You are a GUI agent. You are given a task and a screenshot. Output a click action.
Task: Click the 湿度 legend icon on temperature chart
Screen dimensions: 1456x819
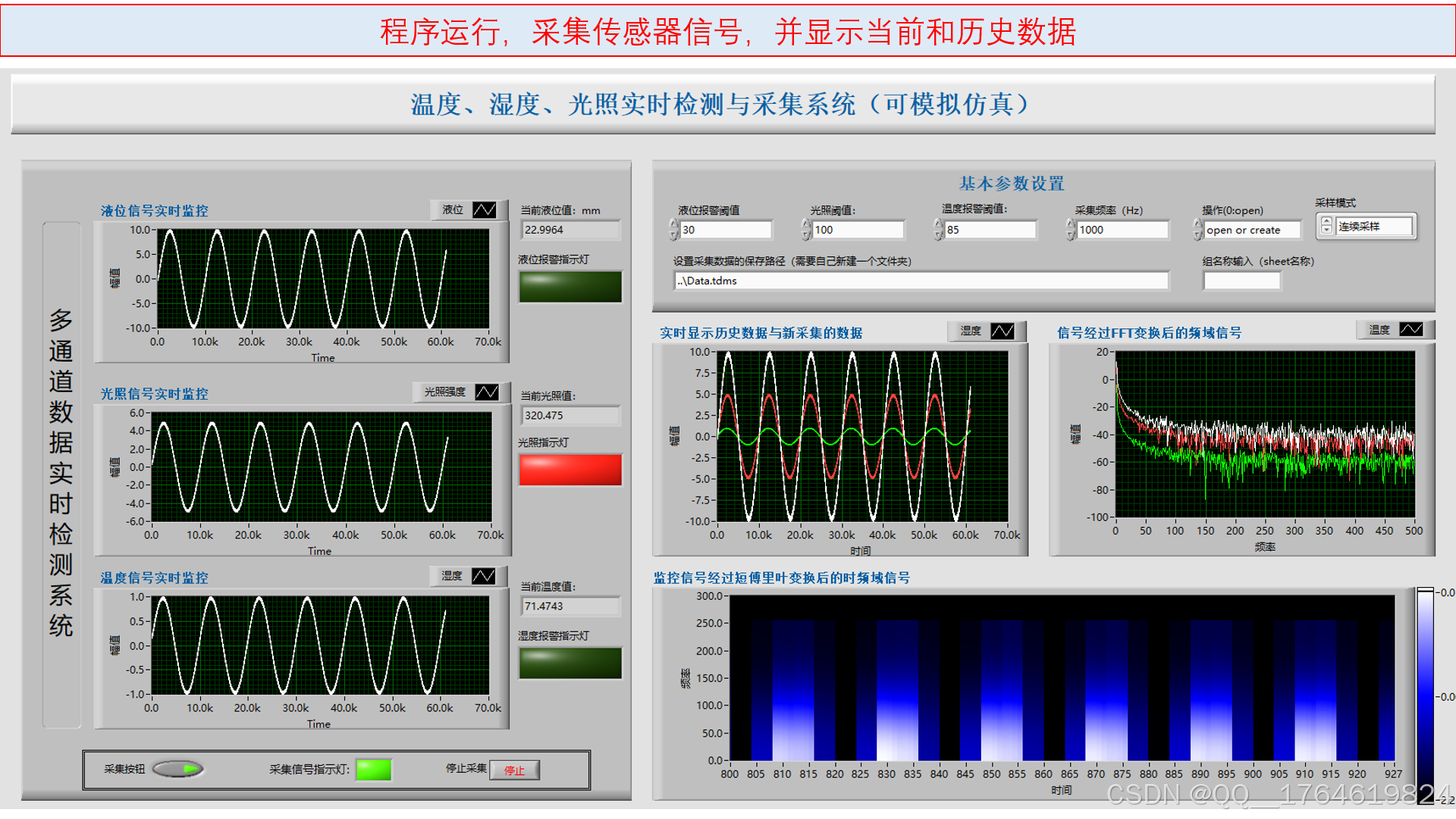click(x=483, y=576)
